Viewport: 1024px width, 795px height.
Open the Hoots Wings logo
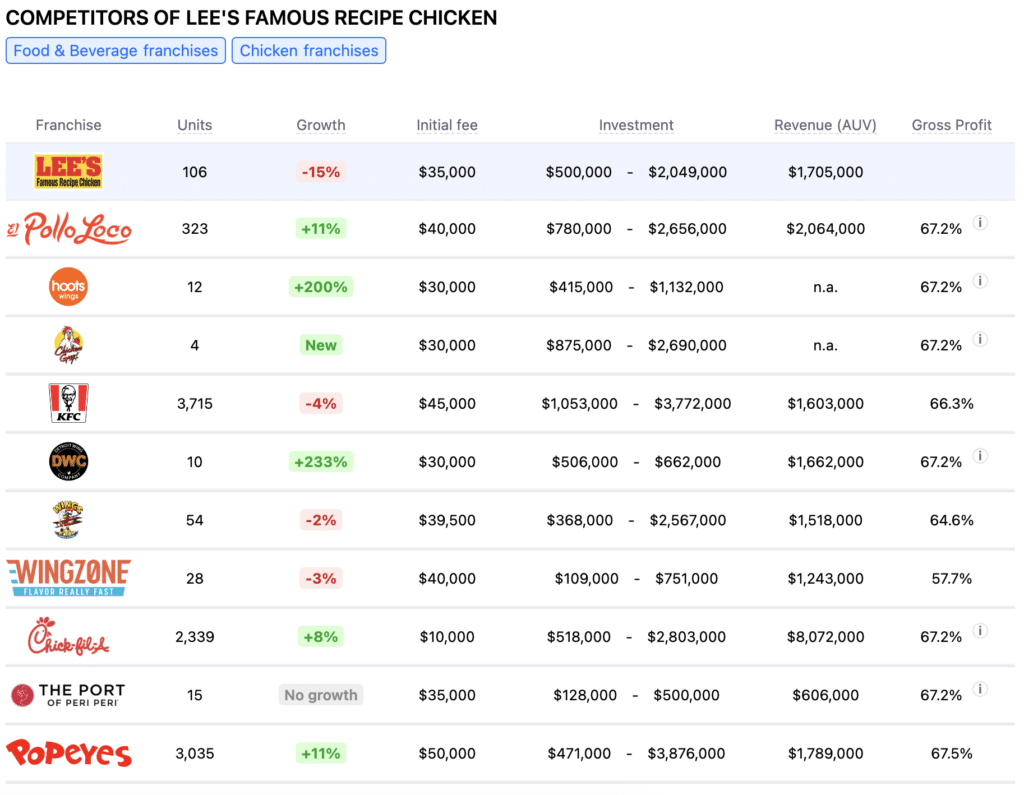coord(69,287)
